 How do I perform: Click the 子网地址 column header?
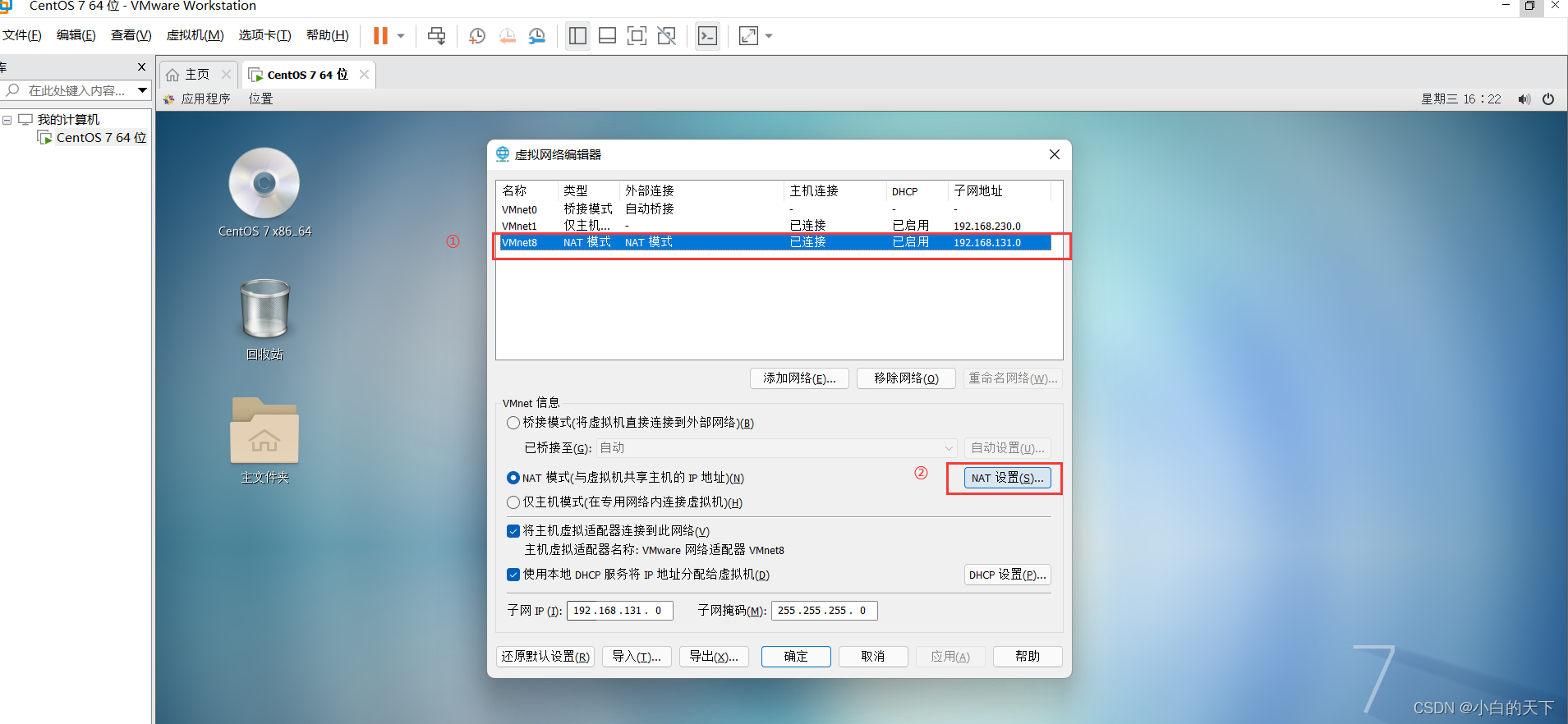coord(1000,190)
